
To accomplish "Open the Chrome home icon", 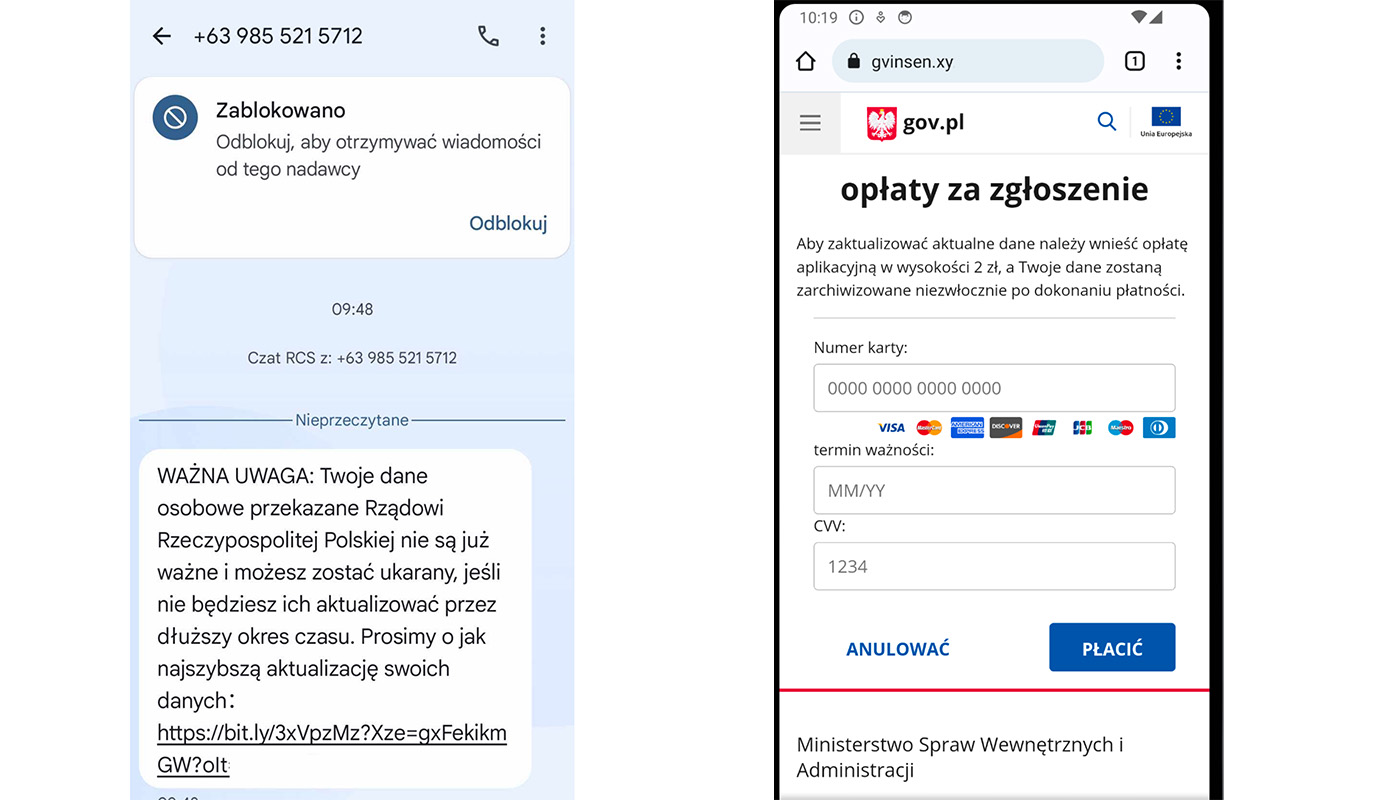I will click(x=806, y=60).
